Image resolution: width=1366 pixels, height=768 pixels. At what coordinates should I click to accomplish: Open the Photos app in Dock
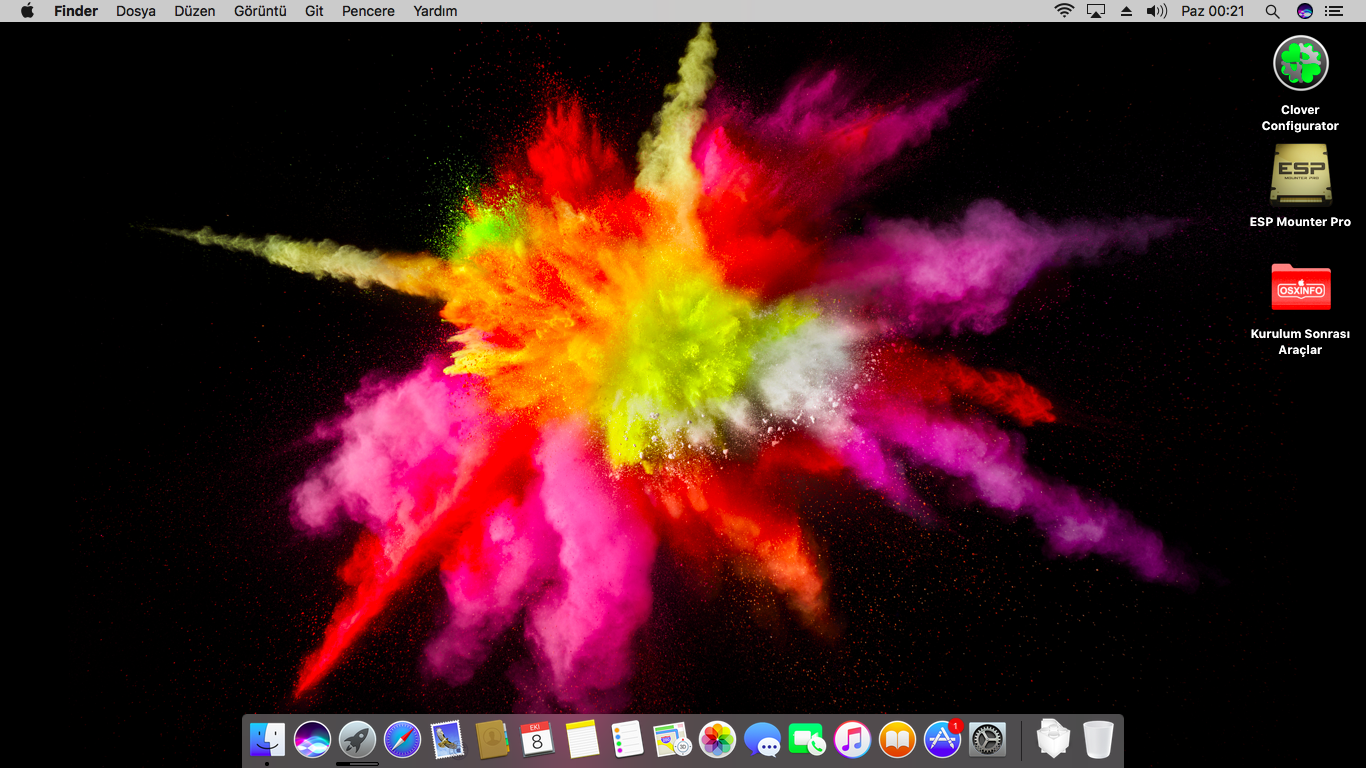coord(717,740)
